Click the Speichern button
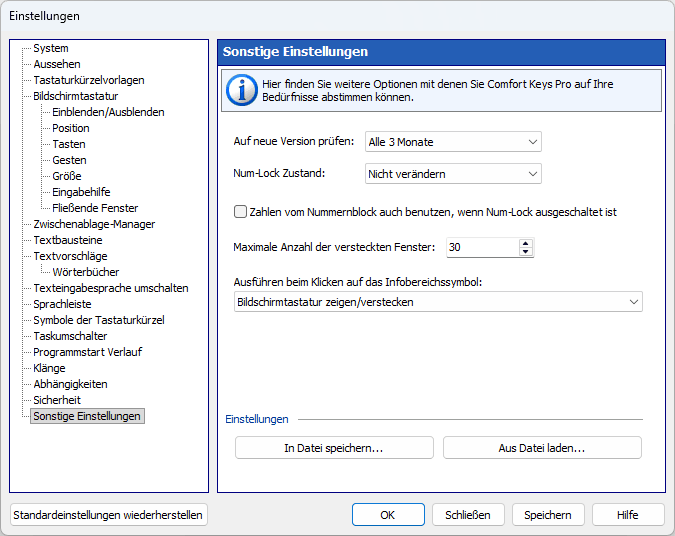The width and height of the screenshot is (675, 536). (x=548, y=515)
